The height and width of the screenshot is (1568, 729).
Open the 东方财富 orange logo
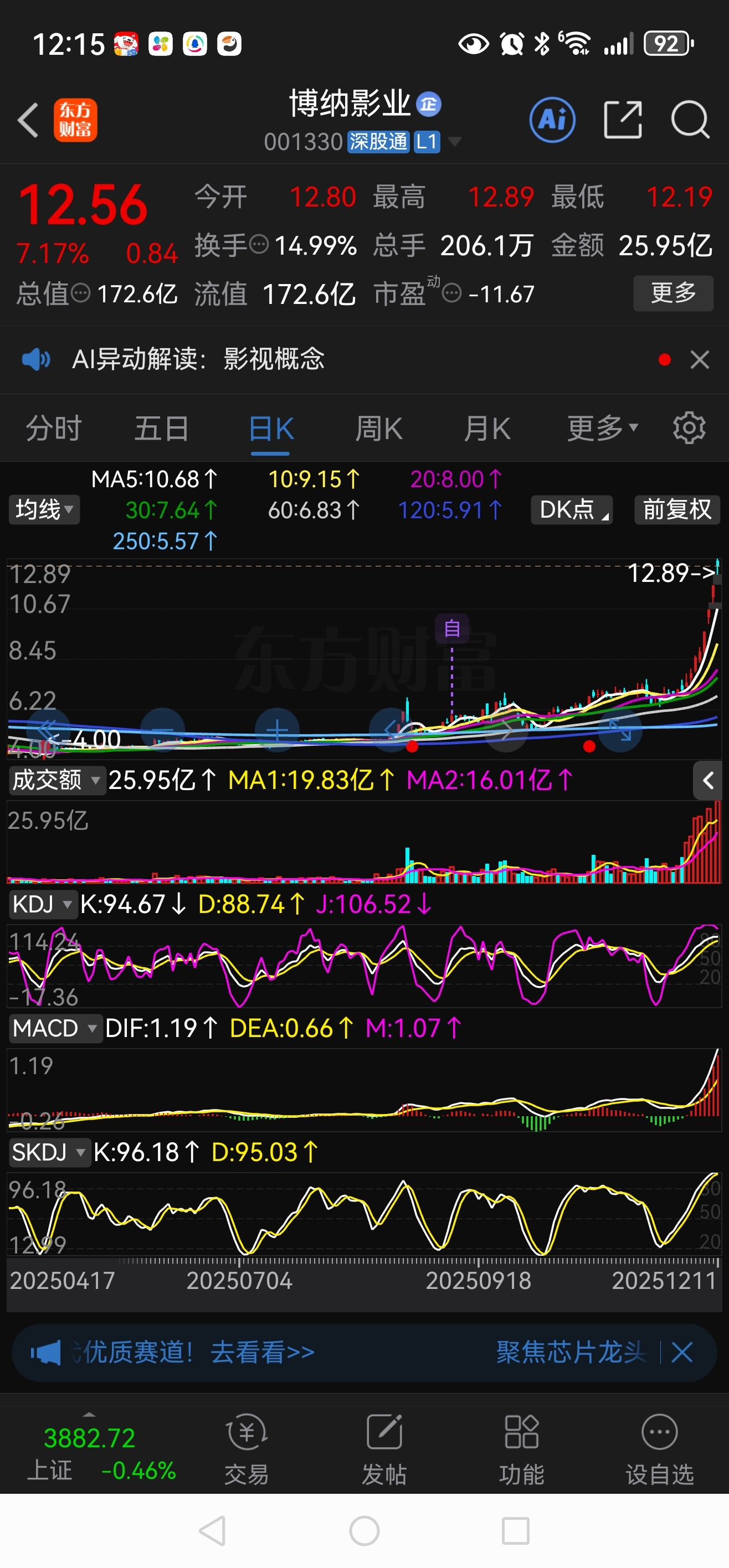pyautogui.click(x=75, y=120)
